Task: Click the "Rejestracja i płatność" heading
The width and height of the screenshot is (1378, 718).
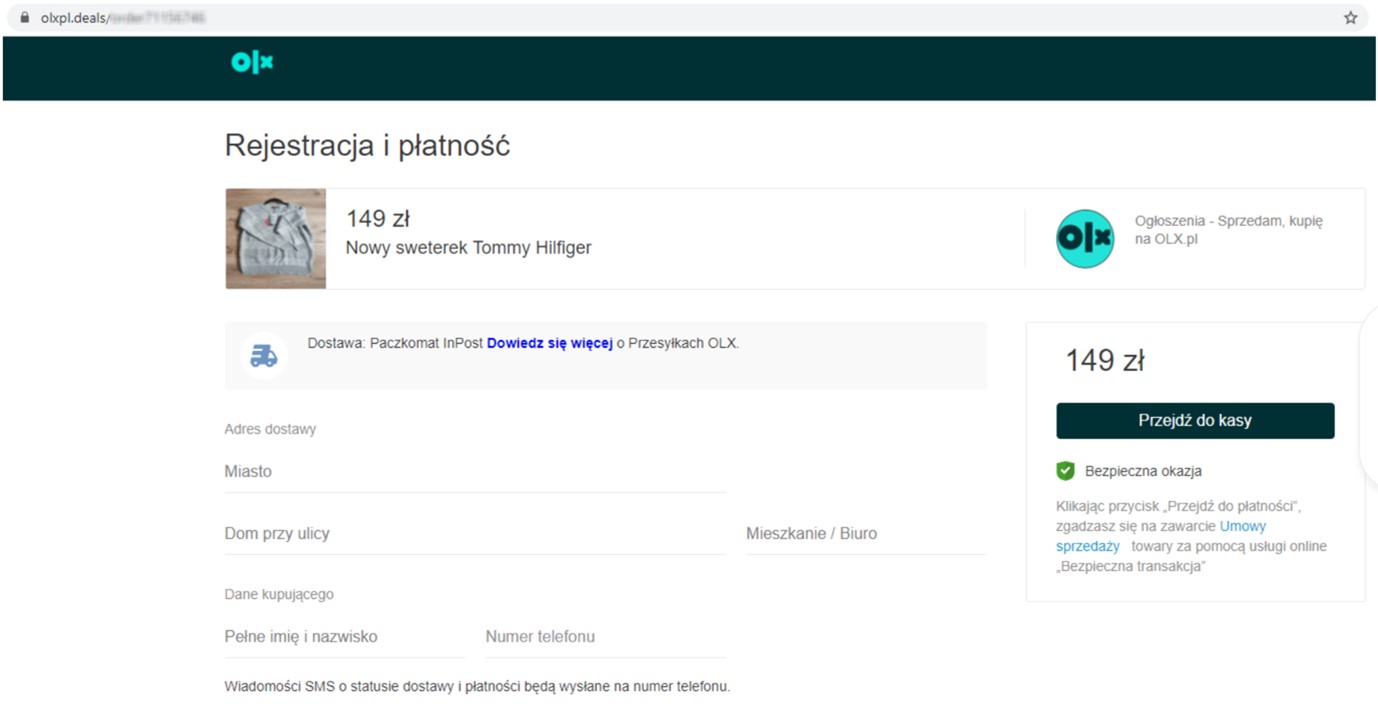Action: pos(367,146)
